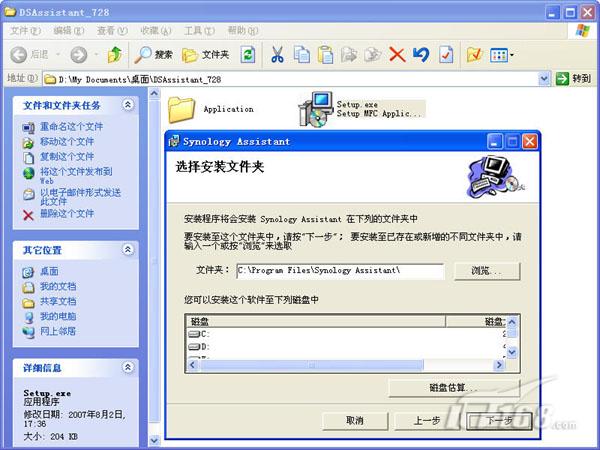Go to 我的电脑 in Other Places
Screen dimensions: 600x450
tap(58, 316)
